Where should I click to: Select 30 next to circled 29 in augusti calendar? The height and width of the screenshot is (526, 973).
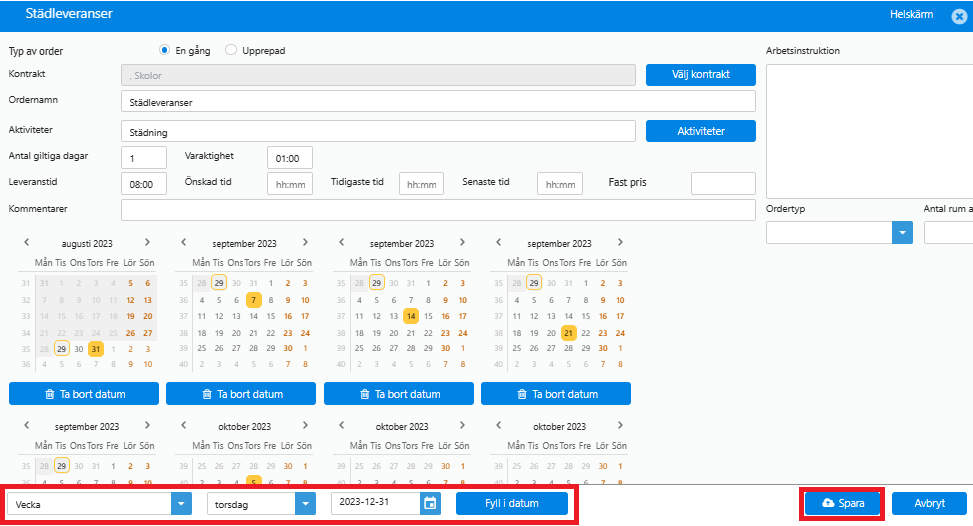point(79,349)
